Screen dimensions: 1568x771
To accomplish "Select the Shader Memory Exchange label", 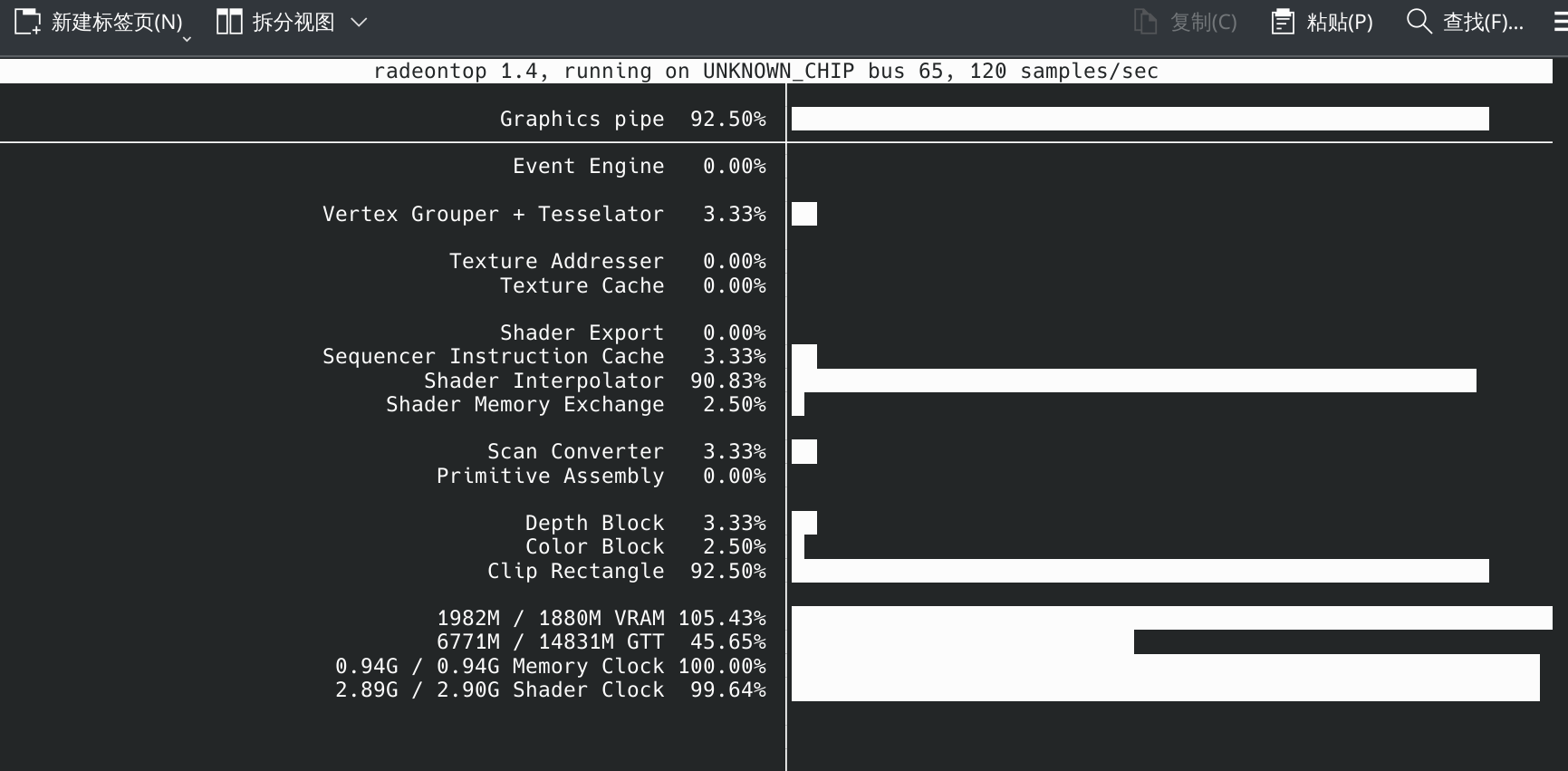I will click(x=524, y=404).
